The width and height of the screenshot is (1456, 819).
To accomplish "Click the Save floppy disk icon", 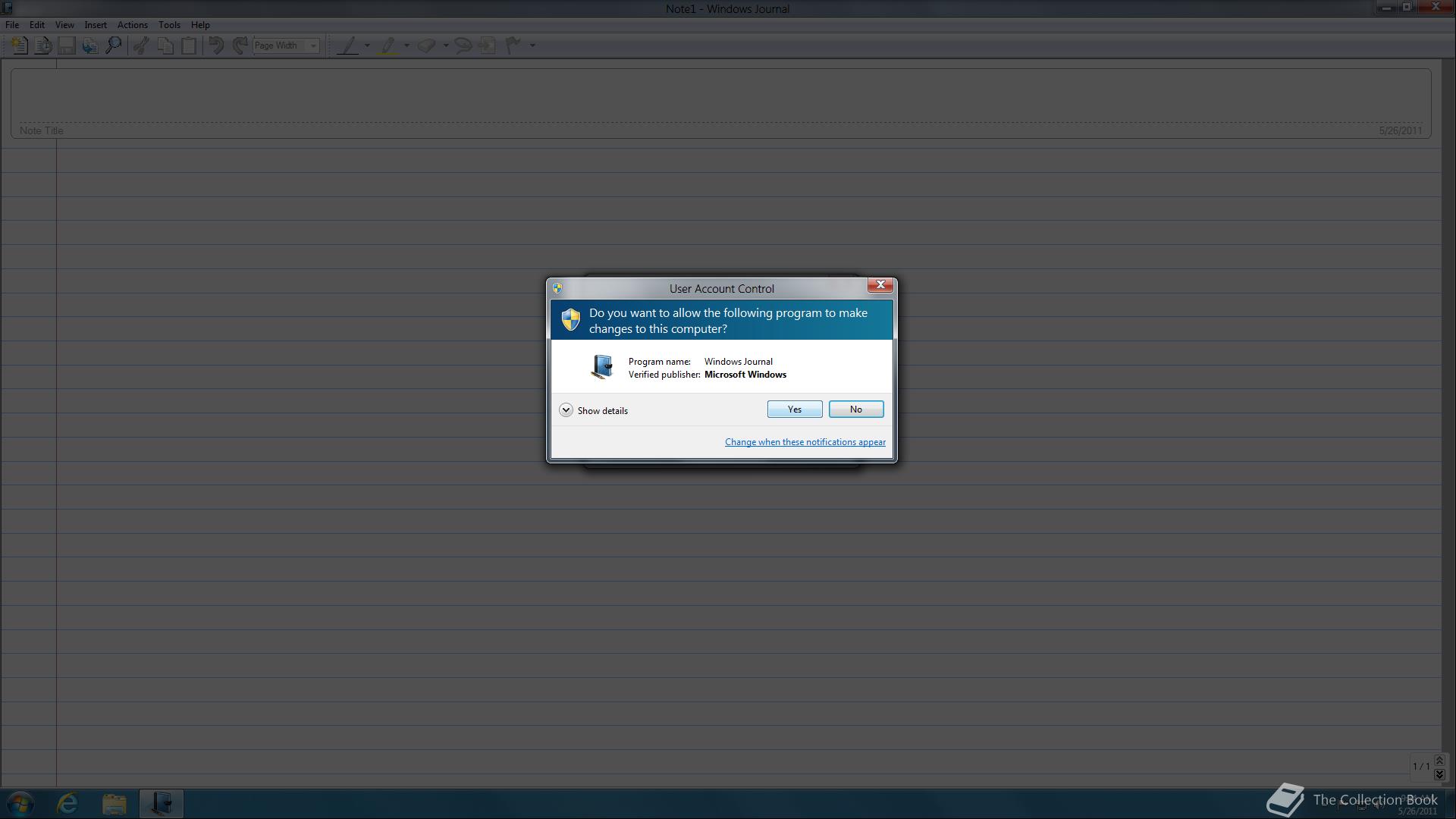I will click(67, 45).
